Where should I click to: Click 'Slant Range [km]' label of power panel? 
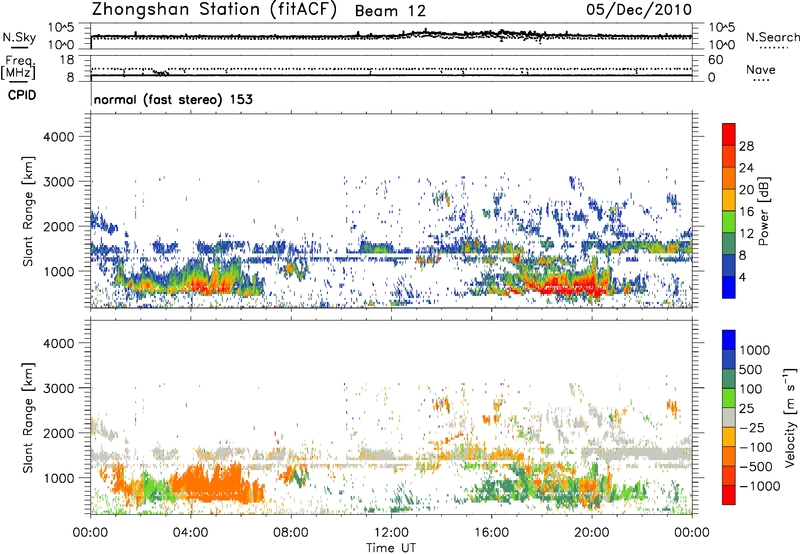tap(28, 211)
